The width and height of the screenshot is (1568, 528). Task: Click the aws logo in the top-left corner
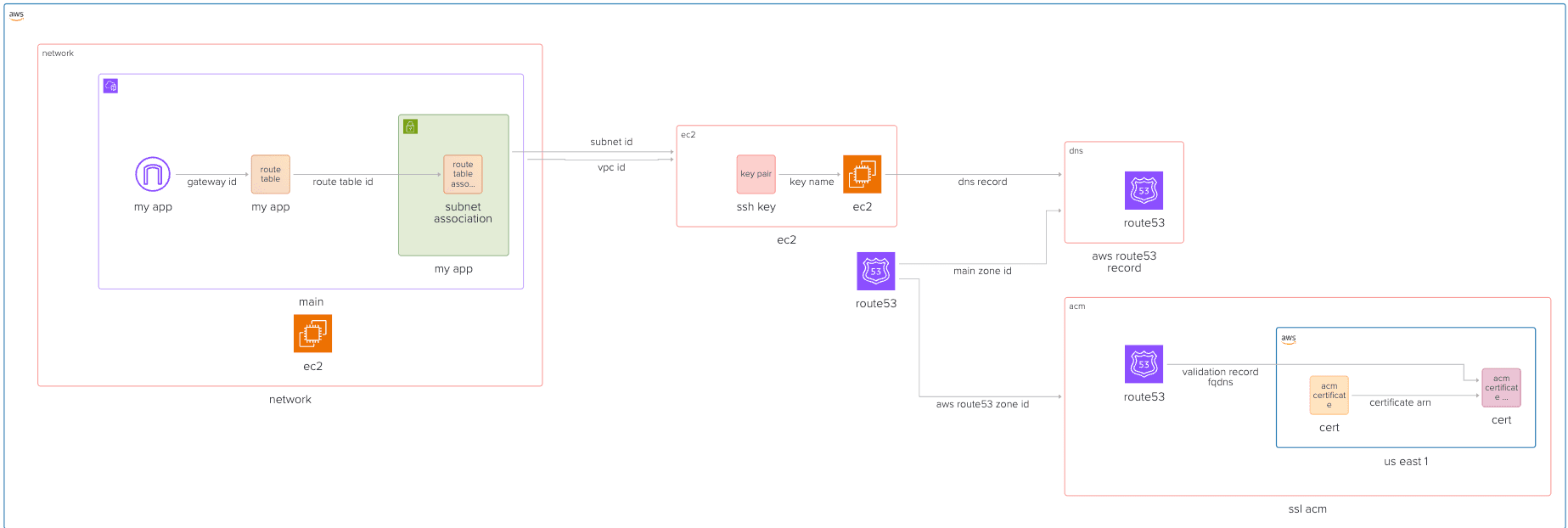click(x=16, y=15)
